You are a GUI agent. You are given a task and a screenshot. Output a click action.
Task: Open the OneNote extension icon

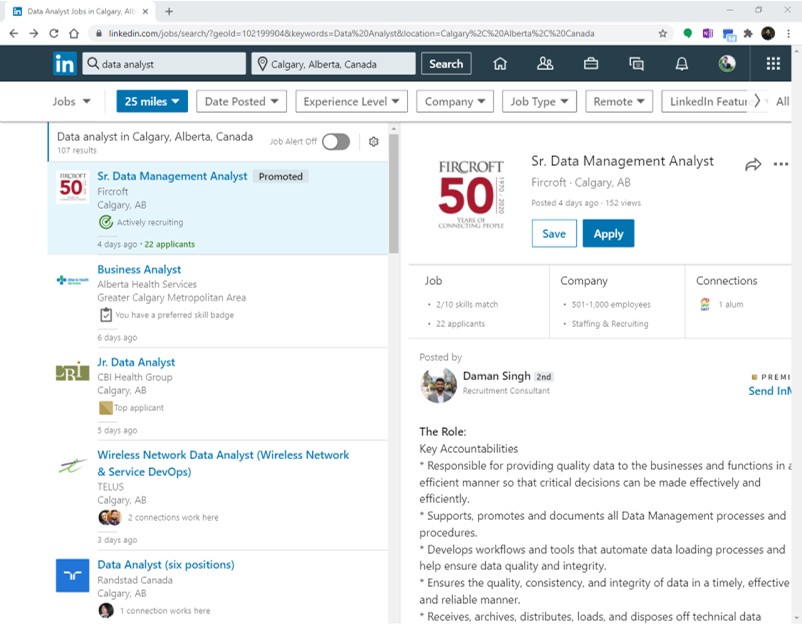[708, 34]
